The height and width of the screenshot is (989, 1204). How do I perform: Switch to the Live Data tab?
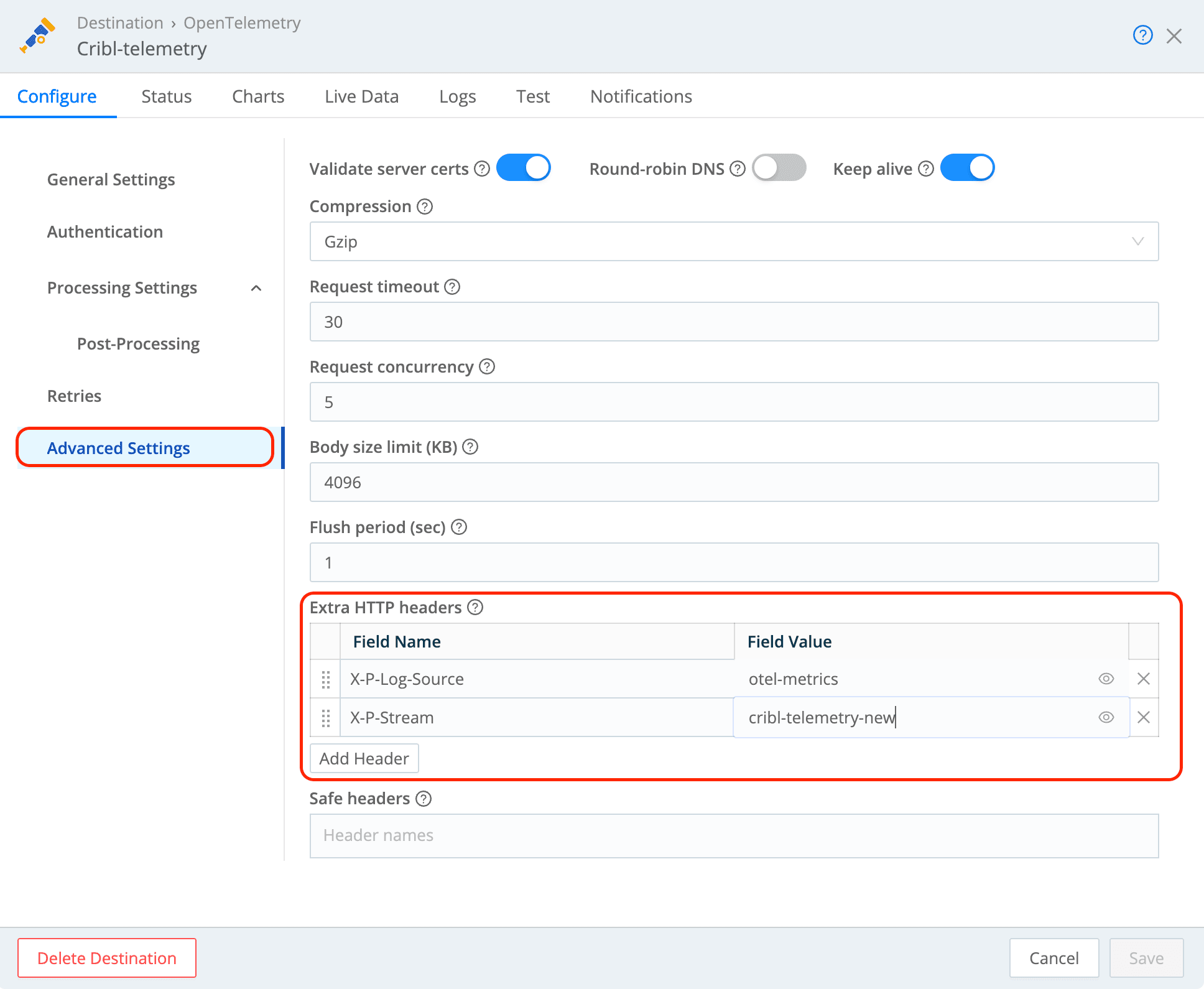point(361,96)
